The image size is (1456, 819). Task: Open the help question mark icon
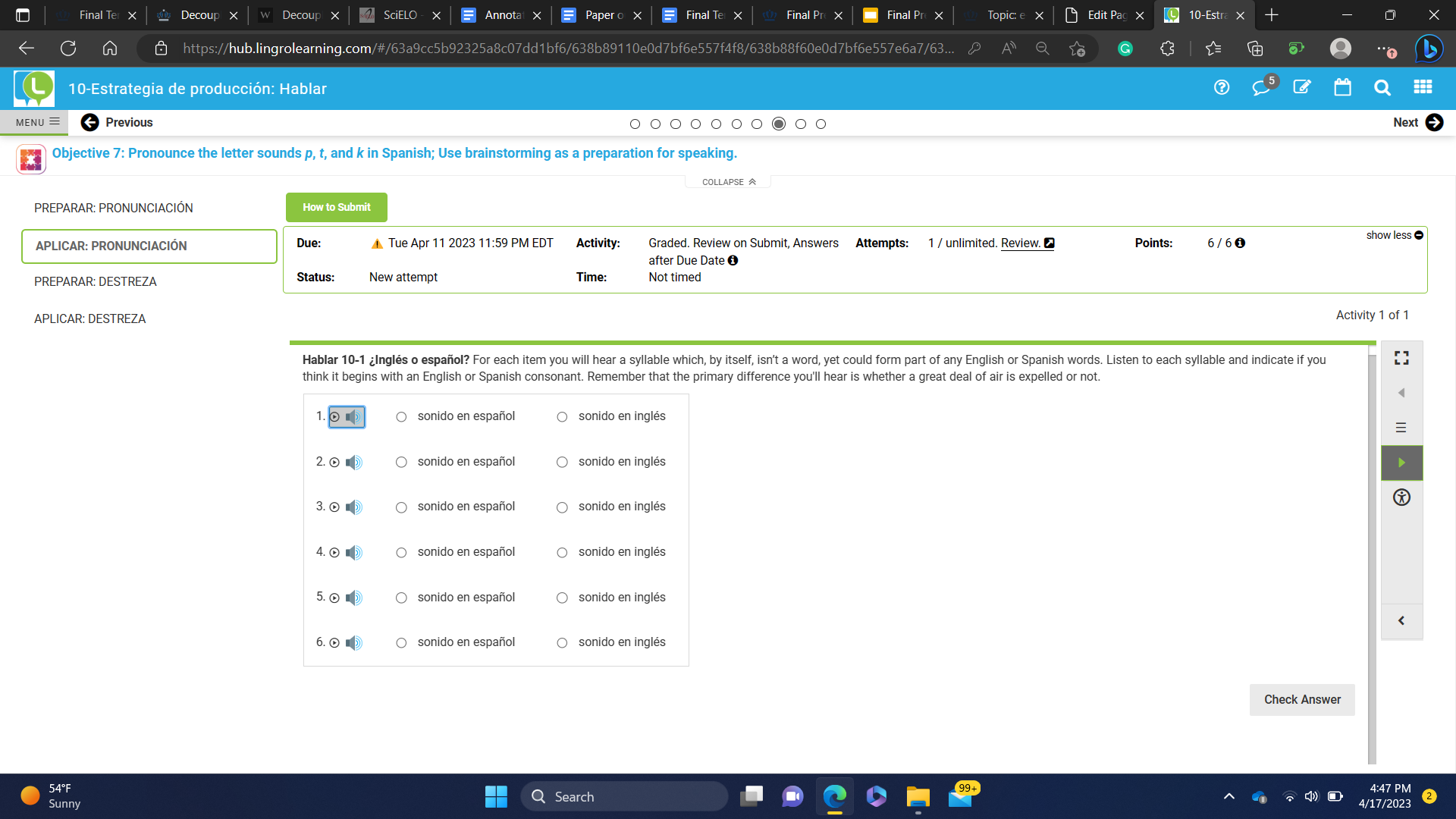point(1221,88)
